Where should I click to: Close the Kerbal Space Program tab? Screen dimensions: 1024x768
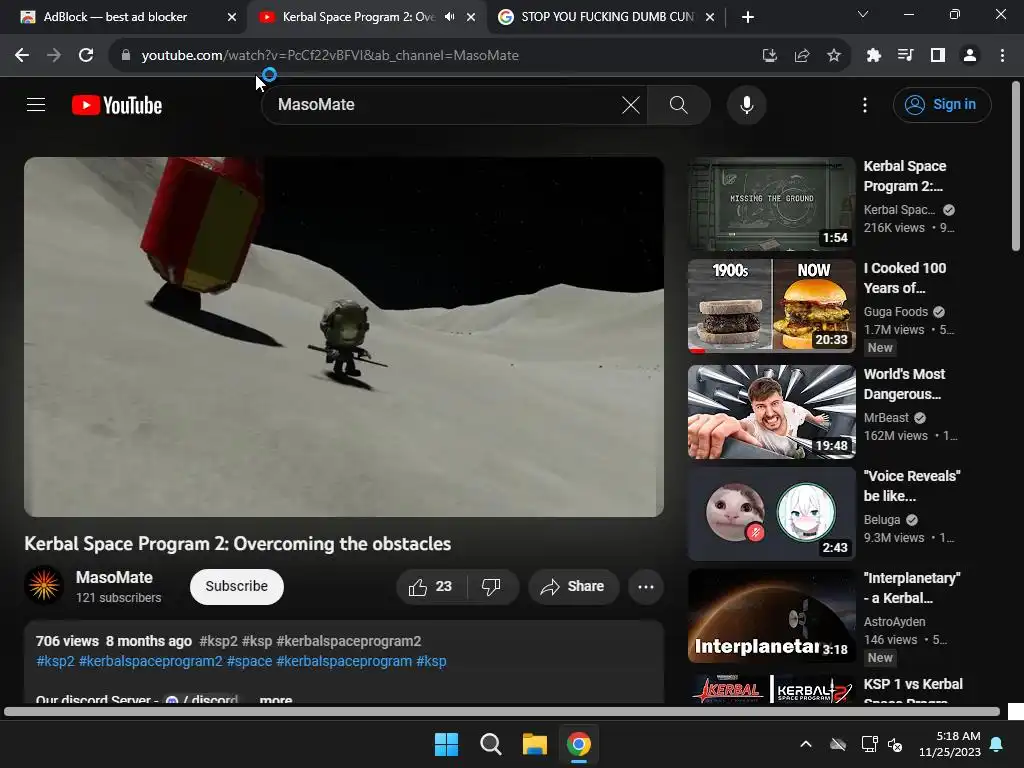point(471,17)
